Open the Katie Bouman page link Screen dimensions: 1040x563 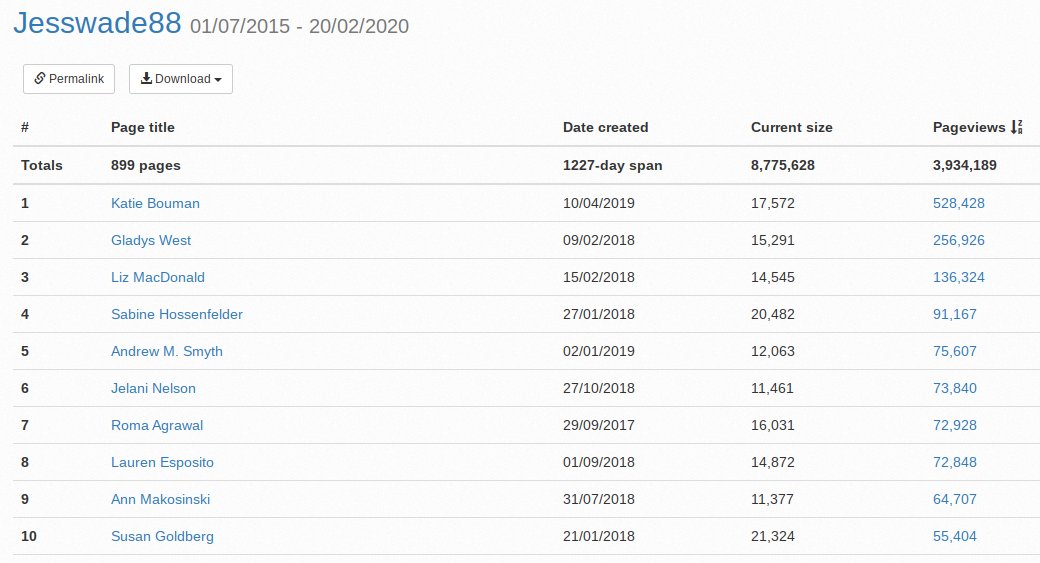click(155, 204)
